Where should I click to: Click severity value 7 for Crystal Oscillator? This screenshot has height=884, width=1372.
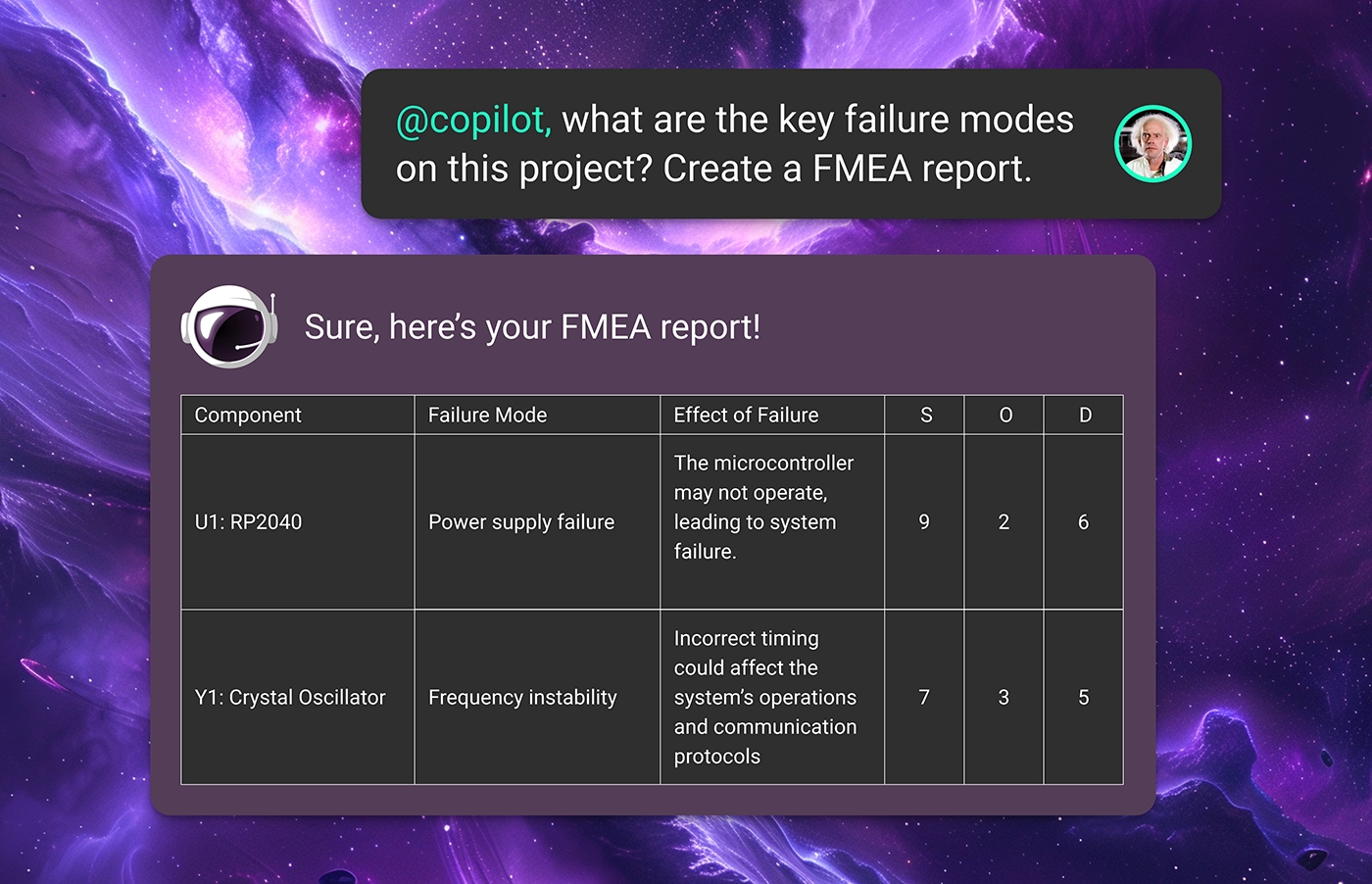coord(924,698)
